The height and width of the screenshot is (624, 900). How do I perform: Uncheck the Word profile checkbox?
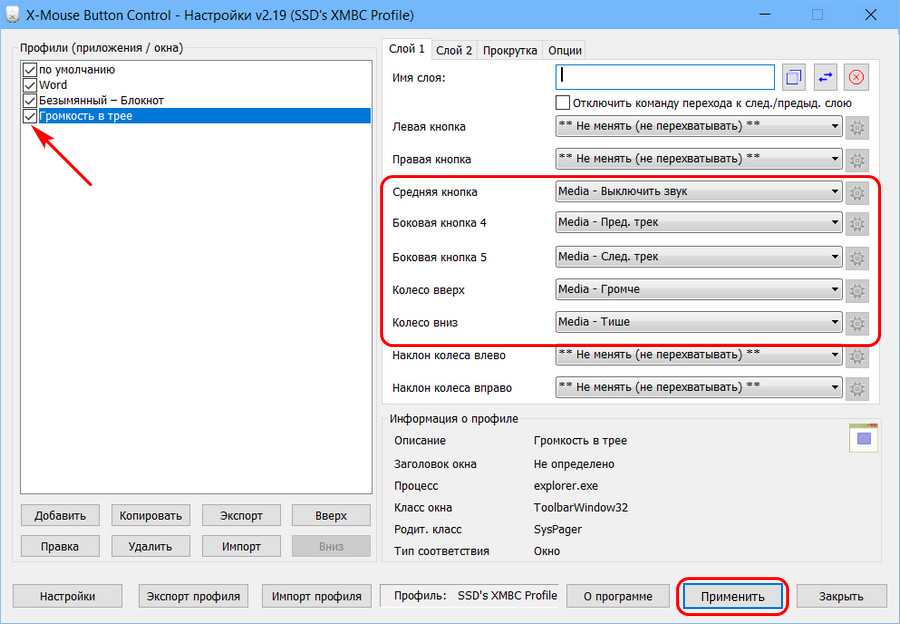(x=29, y=85)
